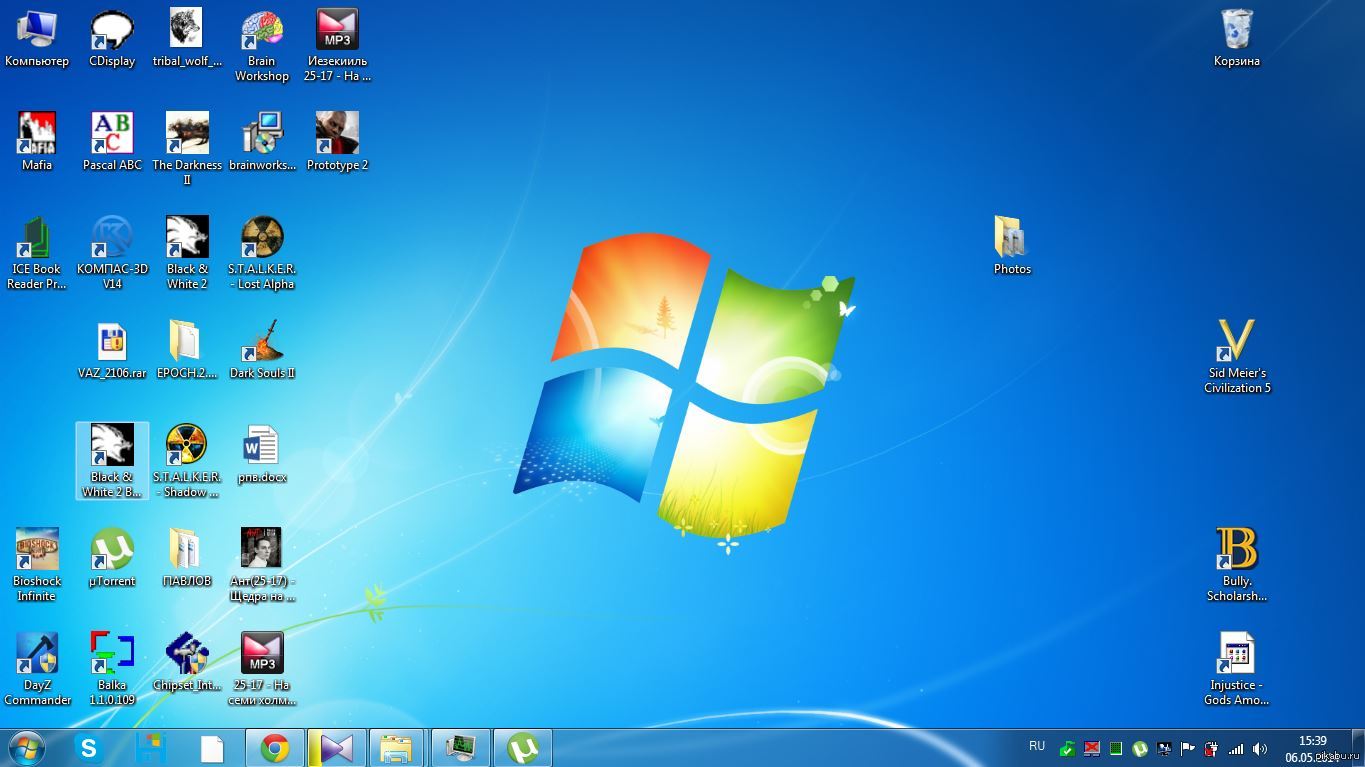1365x767 pixels.
Task: Select the tribal_wolf image file
Action: (187, 40)
